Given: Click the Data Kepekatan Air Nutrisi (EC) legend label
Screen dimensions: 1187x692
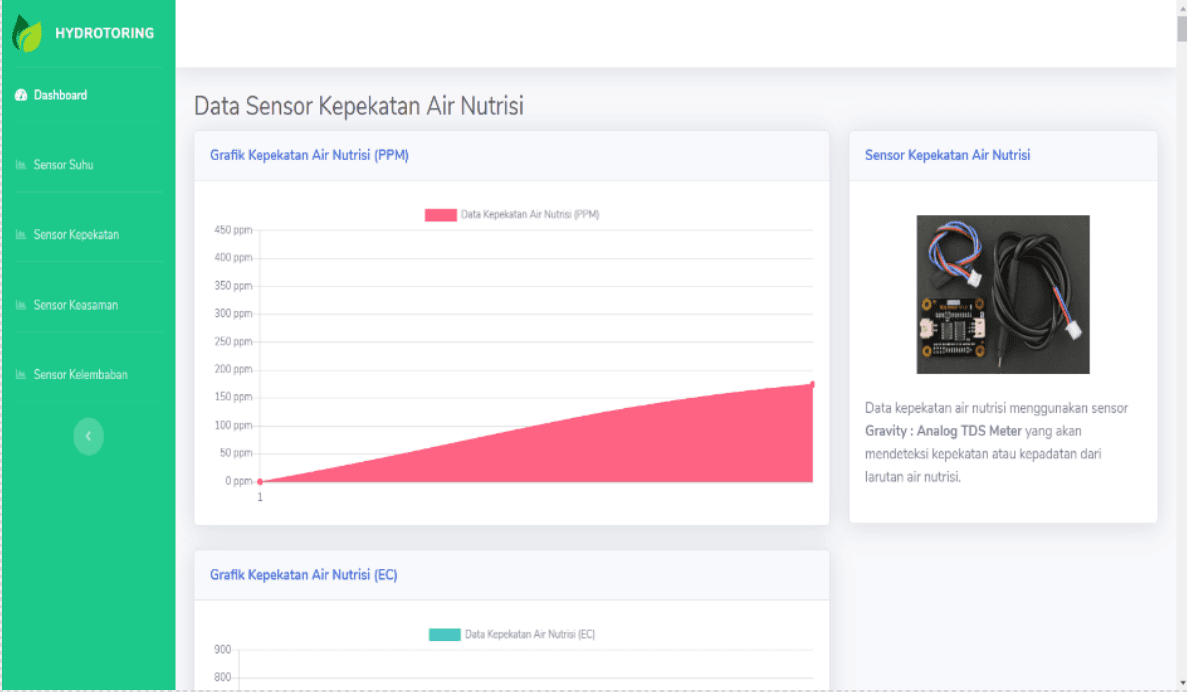Looking at the screenshot, I should pos(530,634).
